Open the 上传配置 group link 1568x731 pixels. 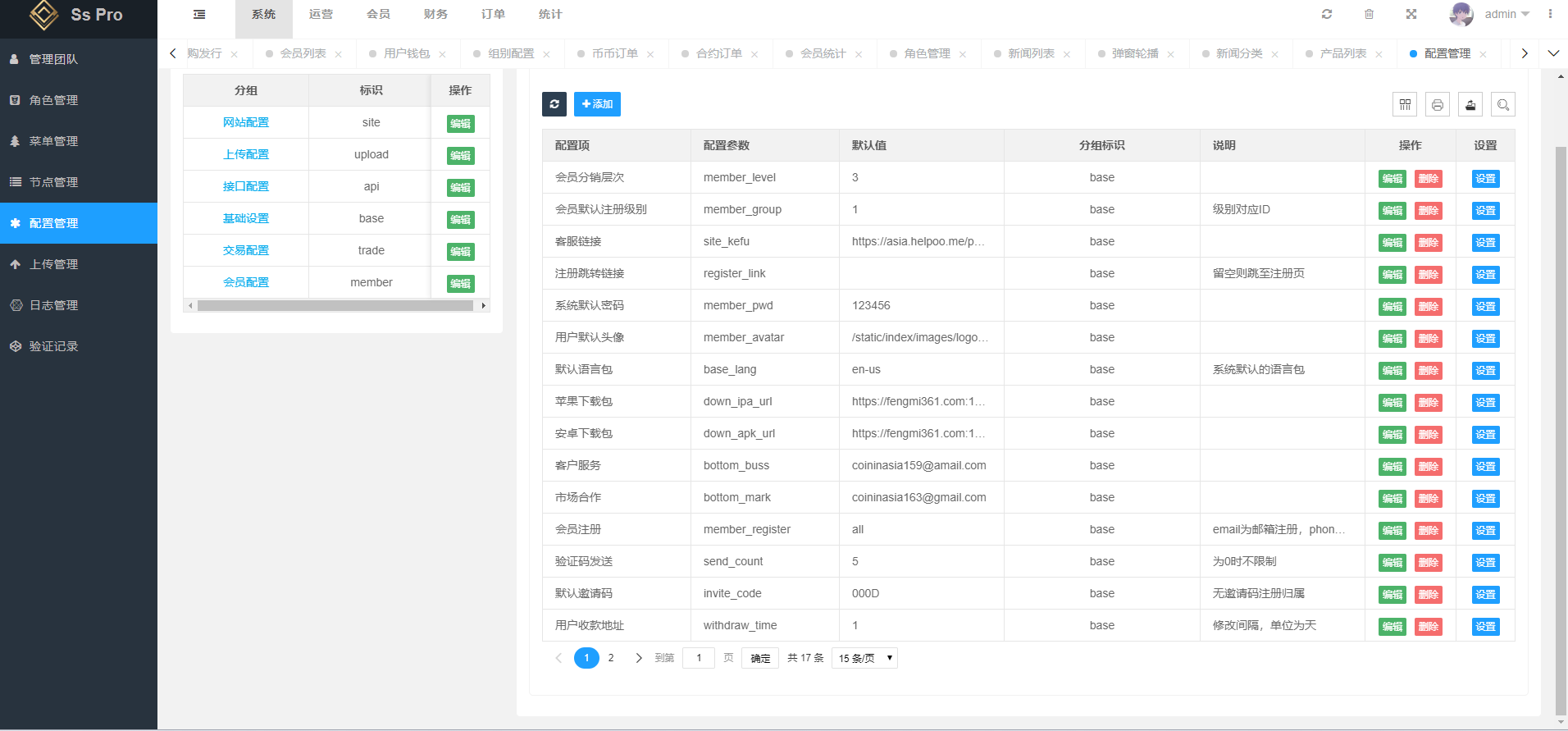[246, 154]
